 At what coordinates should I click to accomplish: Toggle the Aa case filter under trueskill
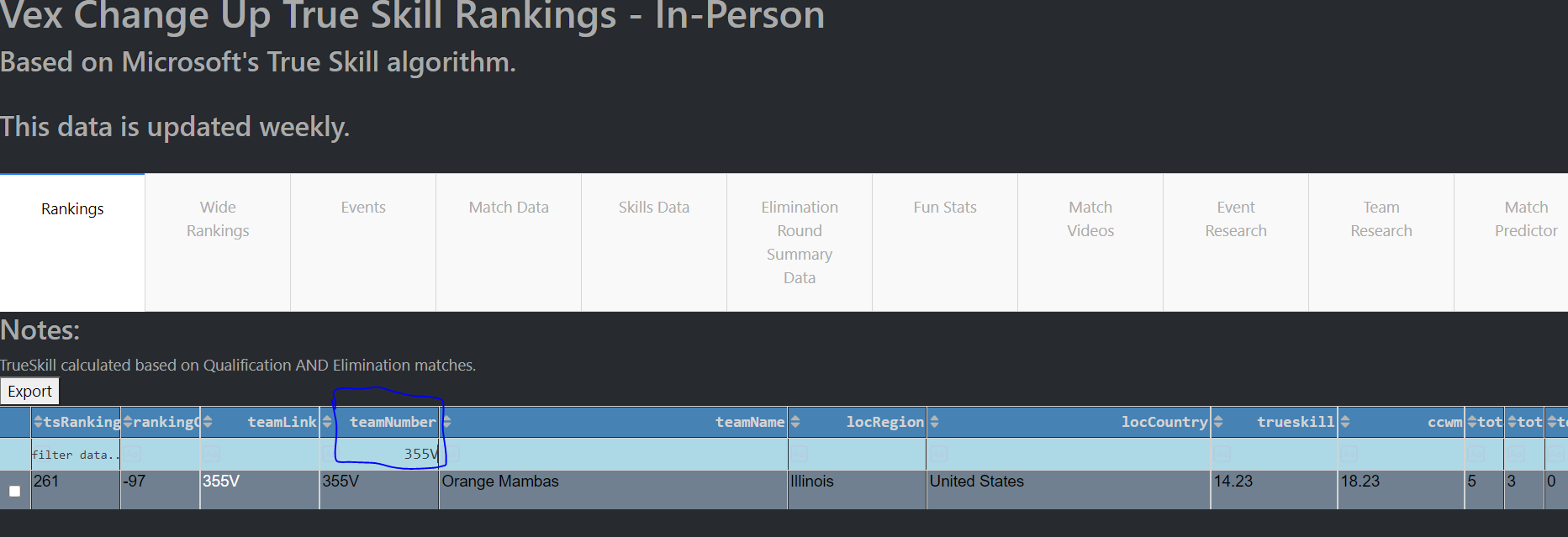tap(1222, 454)
